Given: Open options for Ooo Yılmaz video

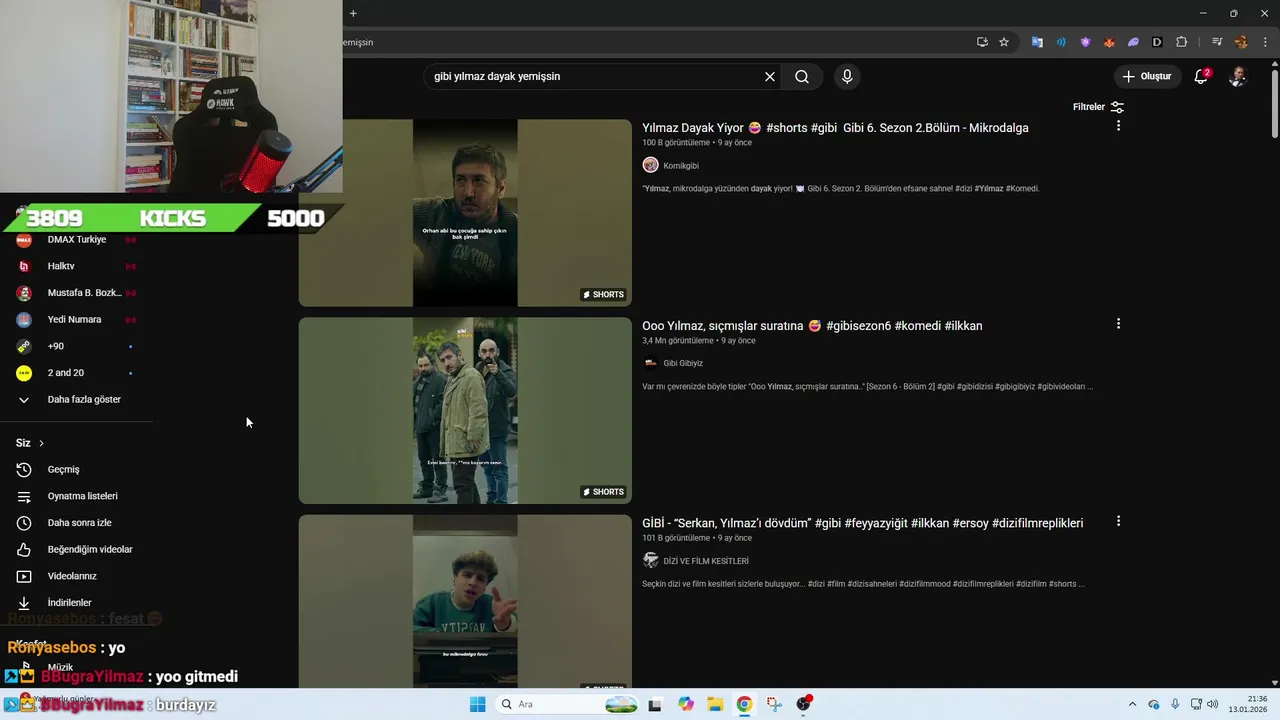Looking at the screenshot, I should click(1118, 324).
